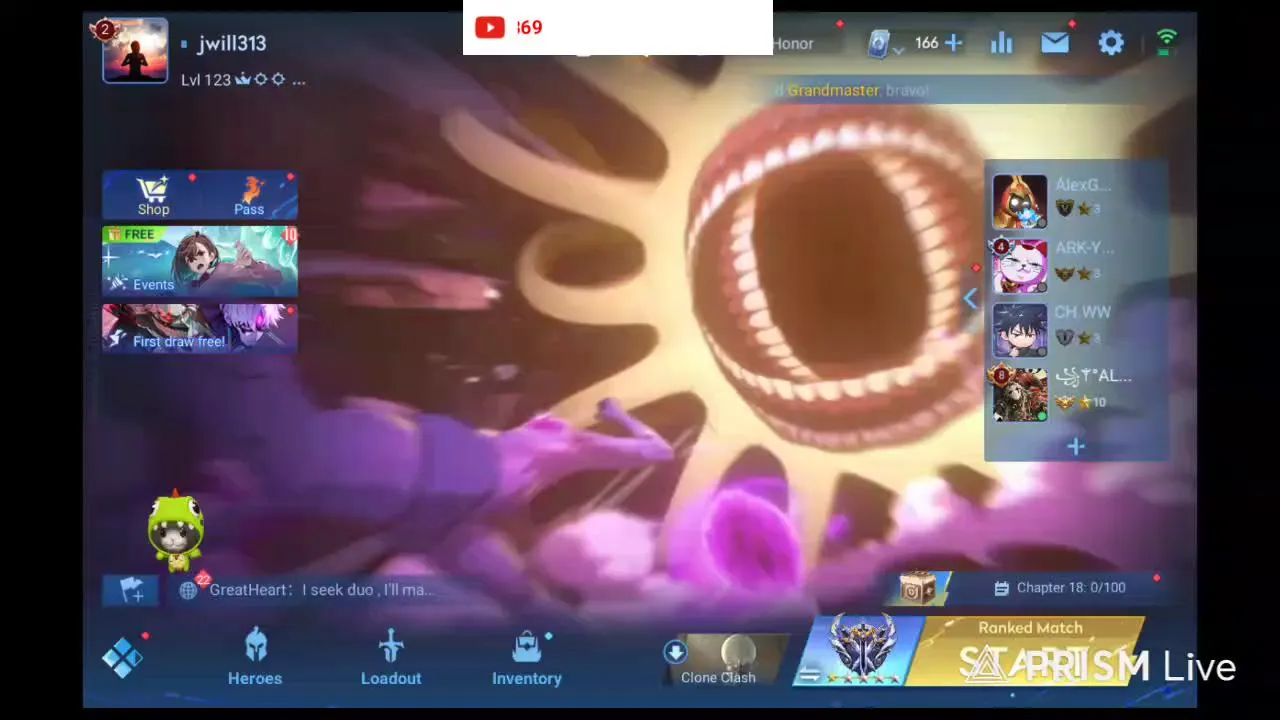Select friend AlexG... avatar
The height and width of the screenshot is (720, 1280).
1020,201
